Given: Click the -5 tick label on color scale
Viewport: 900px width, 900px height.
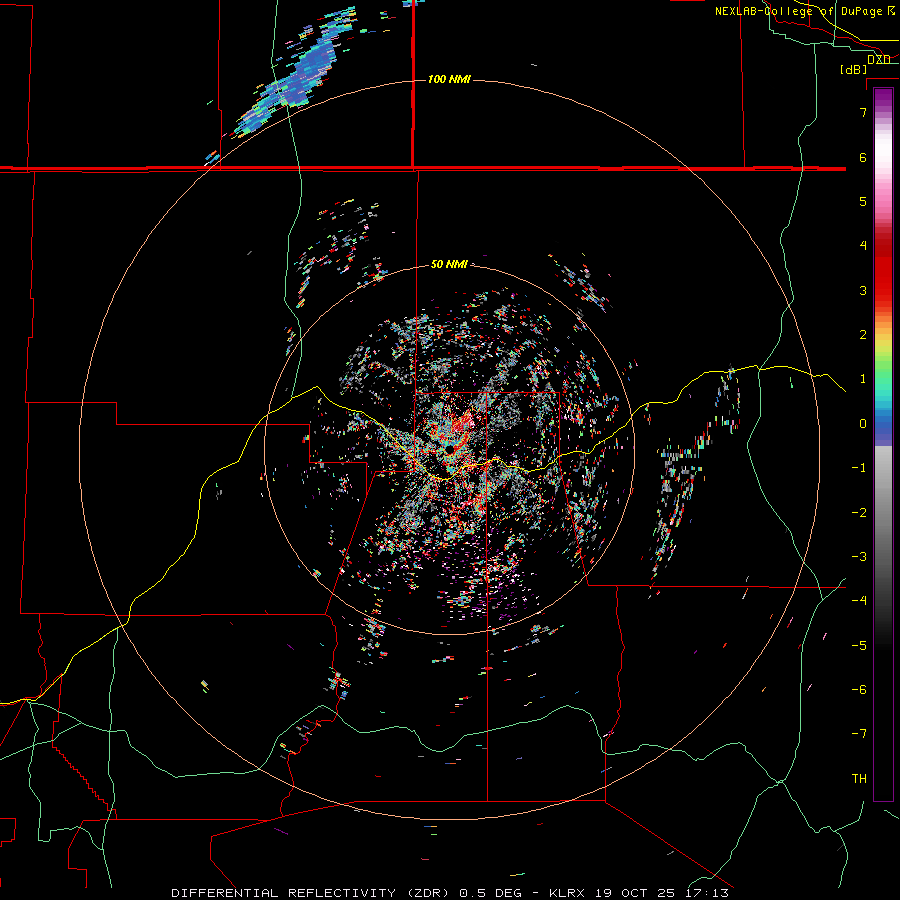Looking at the screenshot, I should [x=859, y=646].
